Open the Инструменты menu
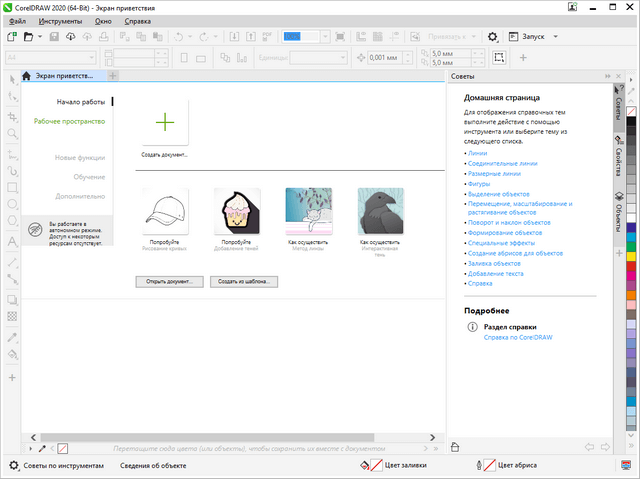This screenshot has width=640, height=479. (x=61, y=20)
